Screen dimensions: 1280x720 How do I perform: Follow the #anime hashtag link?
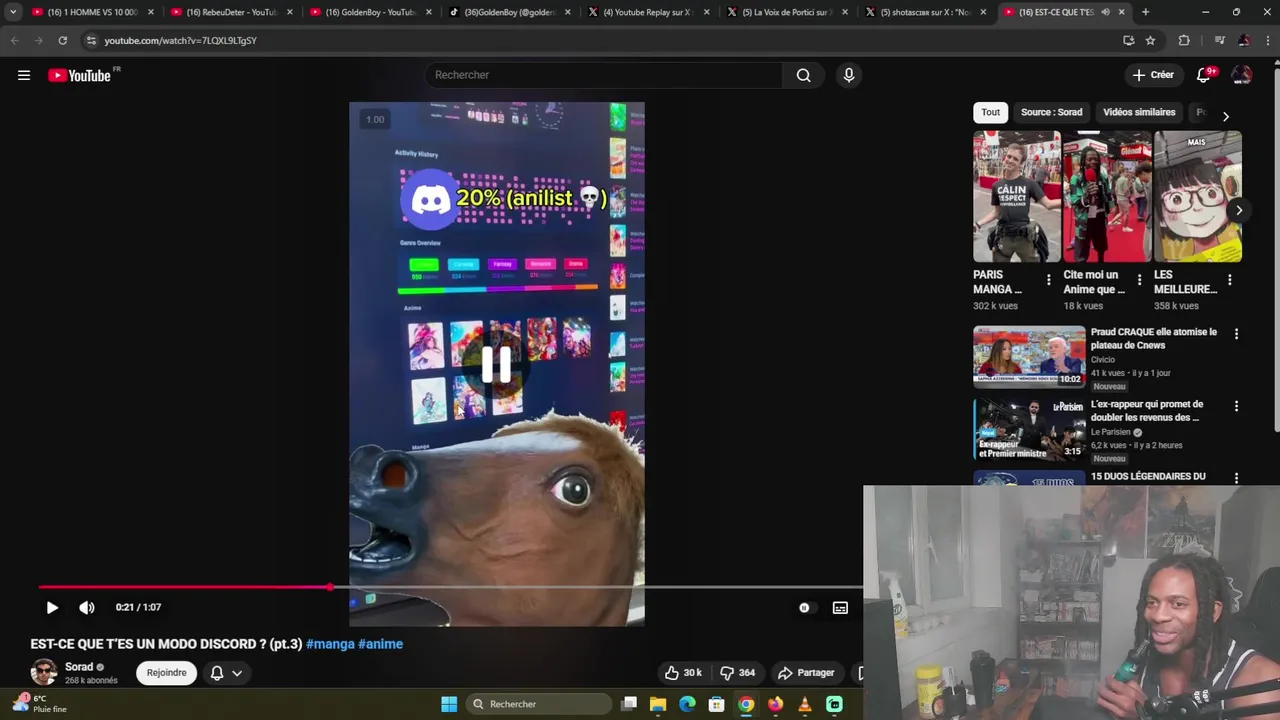tap(381, 644)
